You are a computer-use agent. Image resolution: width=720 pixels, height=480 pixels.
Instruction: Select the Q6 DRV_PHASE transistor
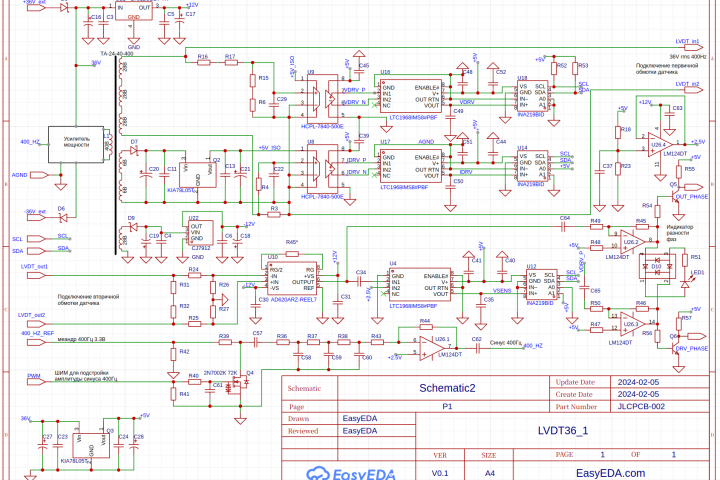[x=676, y=349]
